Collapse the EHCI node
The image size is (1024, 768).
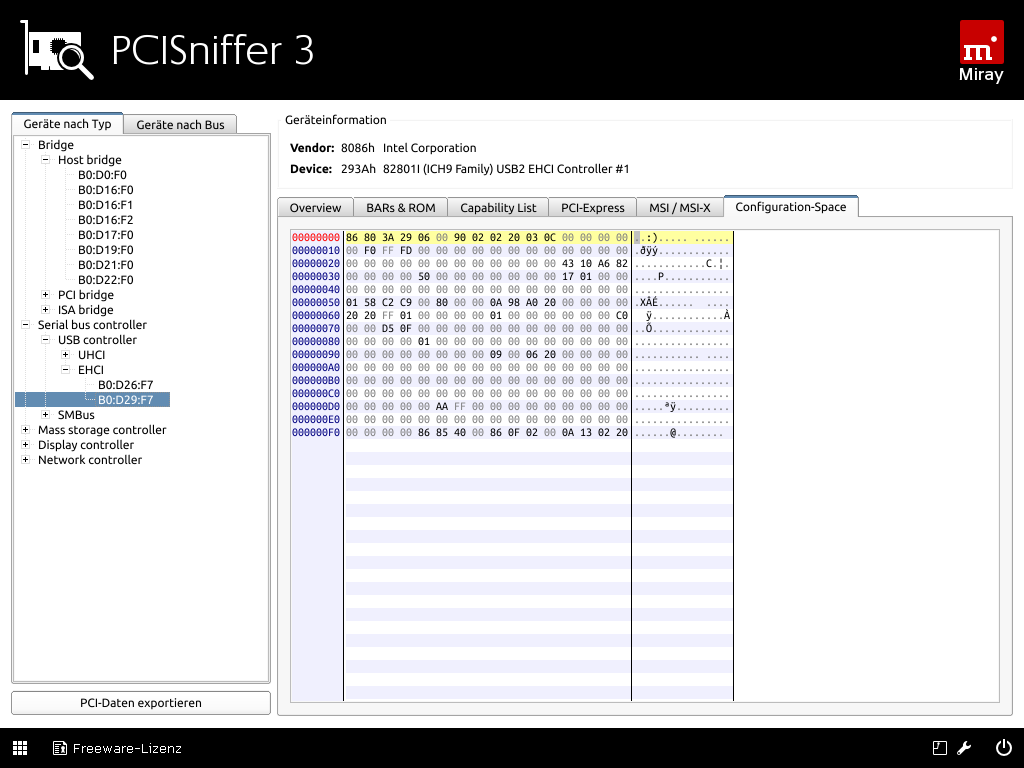pyautogui.click(x=65, y=370)
